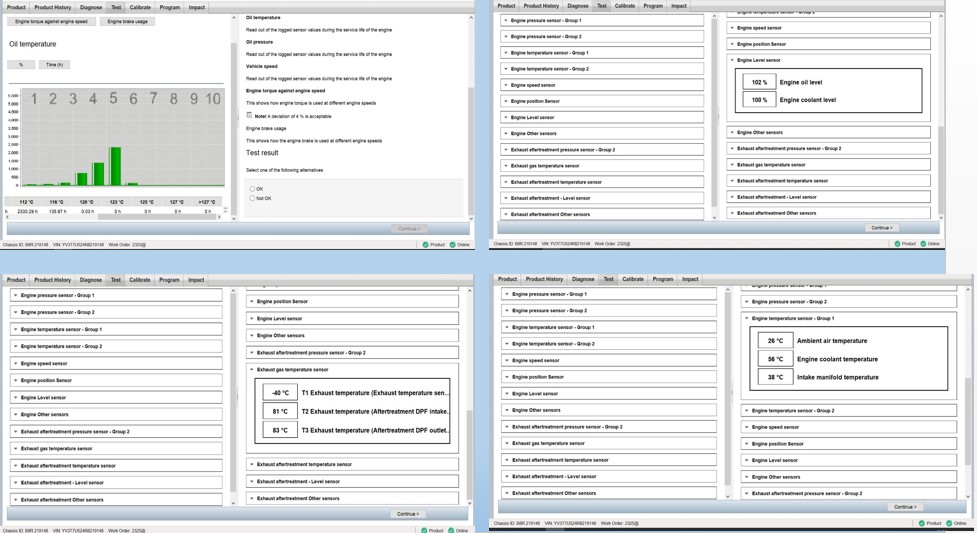This screenshot has height=533, width=977.
Task: Open Impact tab in Engine oil level window
Action: click(679, 6)
